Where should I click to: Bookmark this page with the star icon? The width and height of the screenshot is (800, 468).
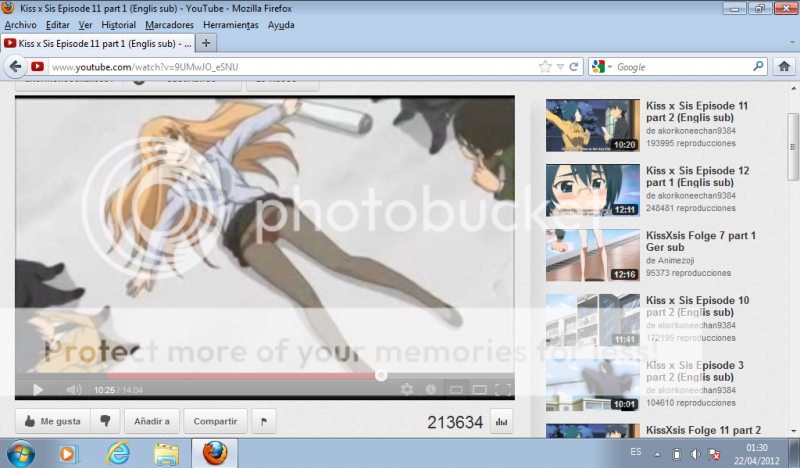pyautogui.click(x=545, y=67)
